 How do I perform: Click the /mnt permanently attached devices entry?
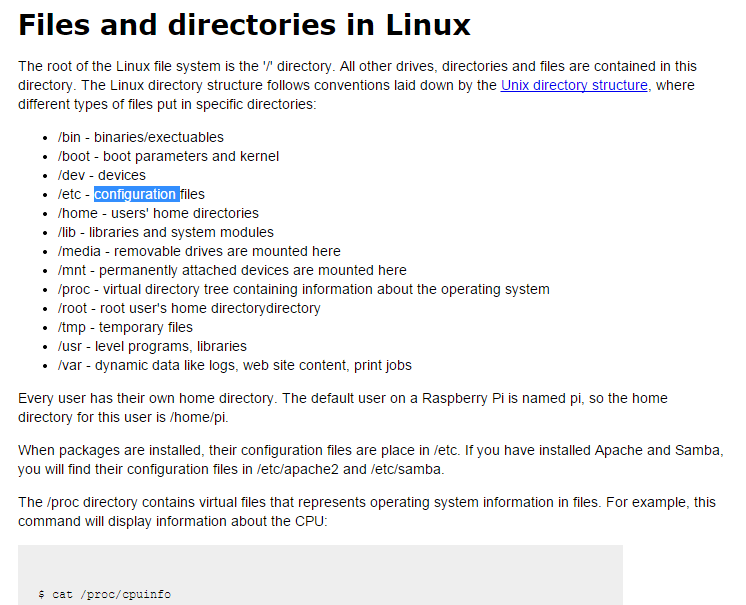pos(232,270)
